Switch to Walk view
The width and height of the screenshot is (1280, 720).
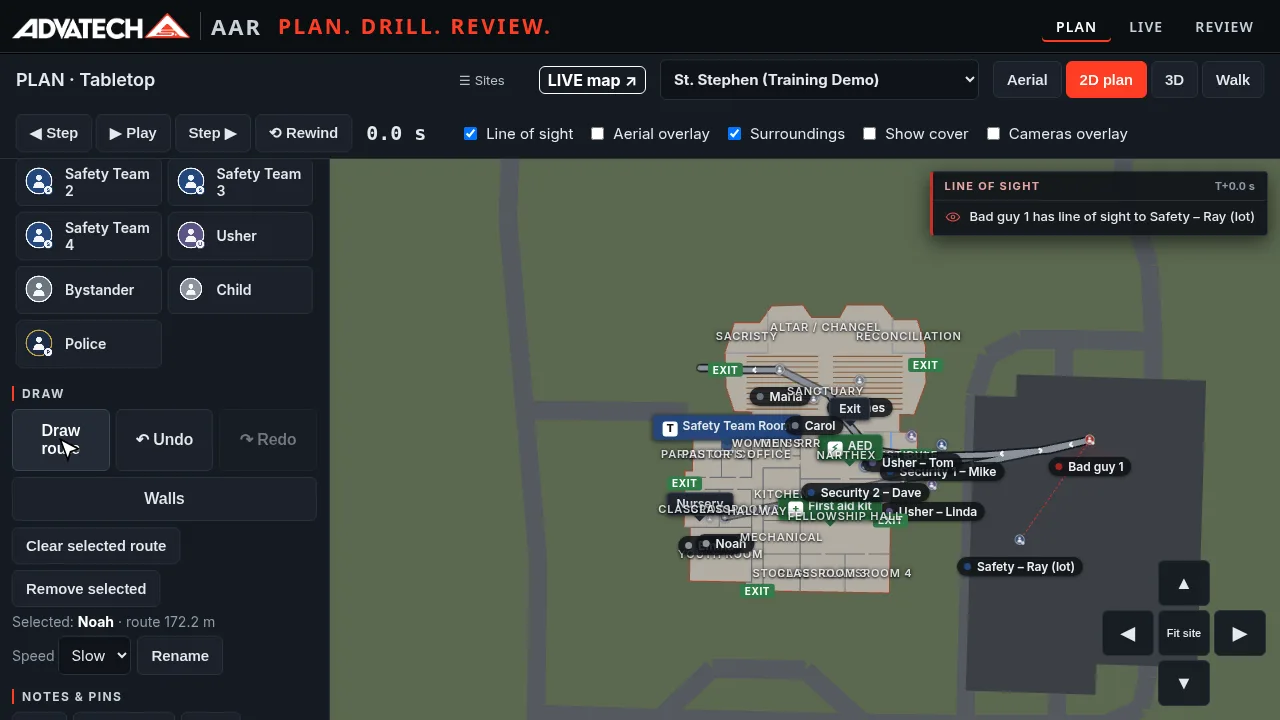1233,80
